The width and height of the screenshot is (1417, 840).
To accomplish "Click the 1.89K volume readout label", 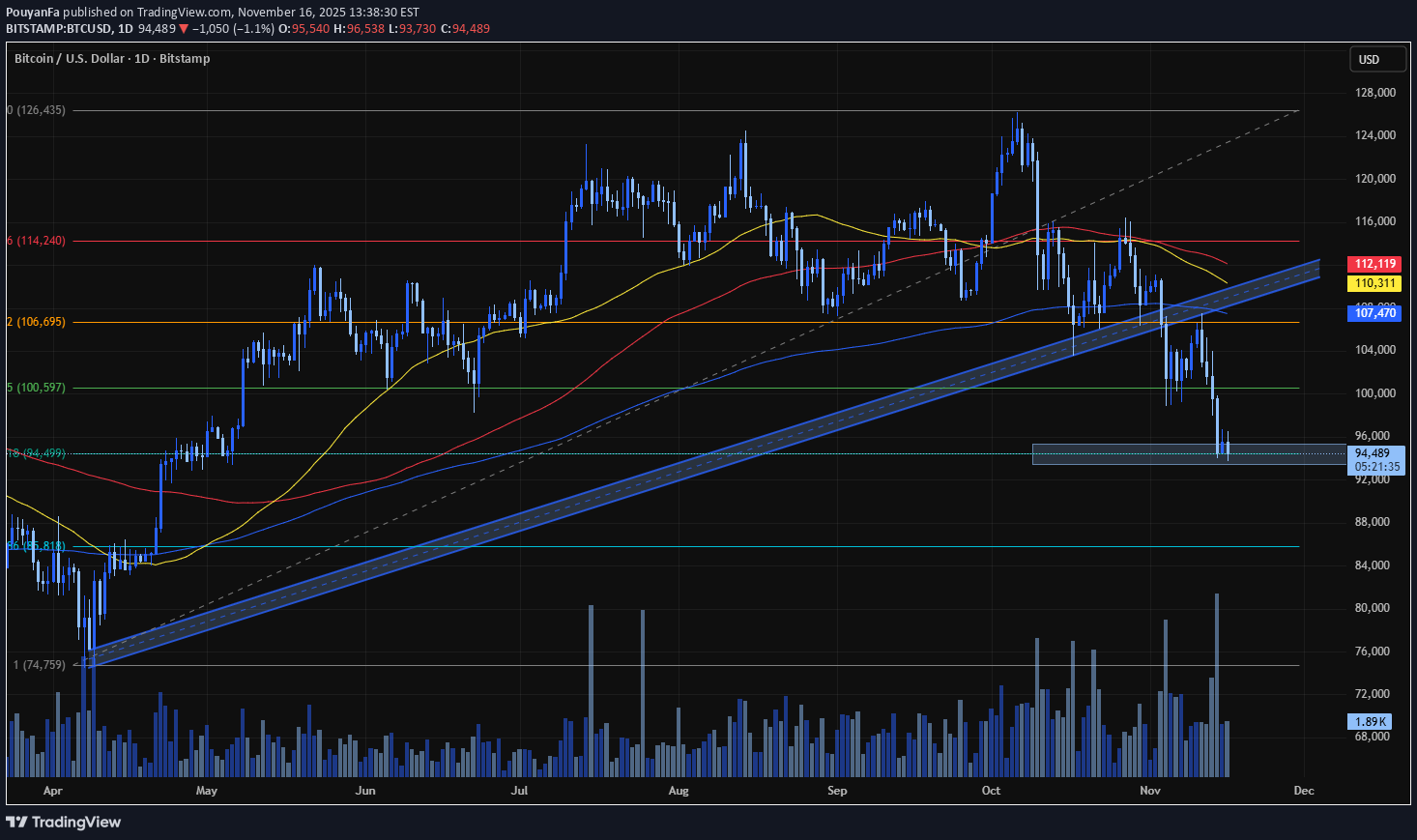I will [x=1372, y=720].
